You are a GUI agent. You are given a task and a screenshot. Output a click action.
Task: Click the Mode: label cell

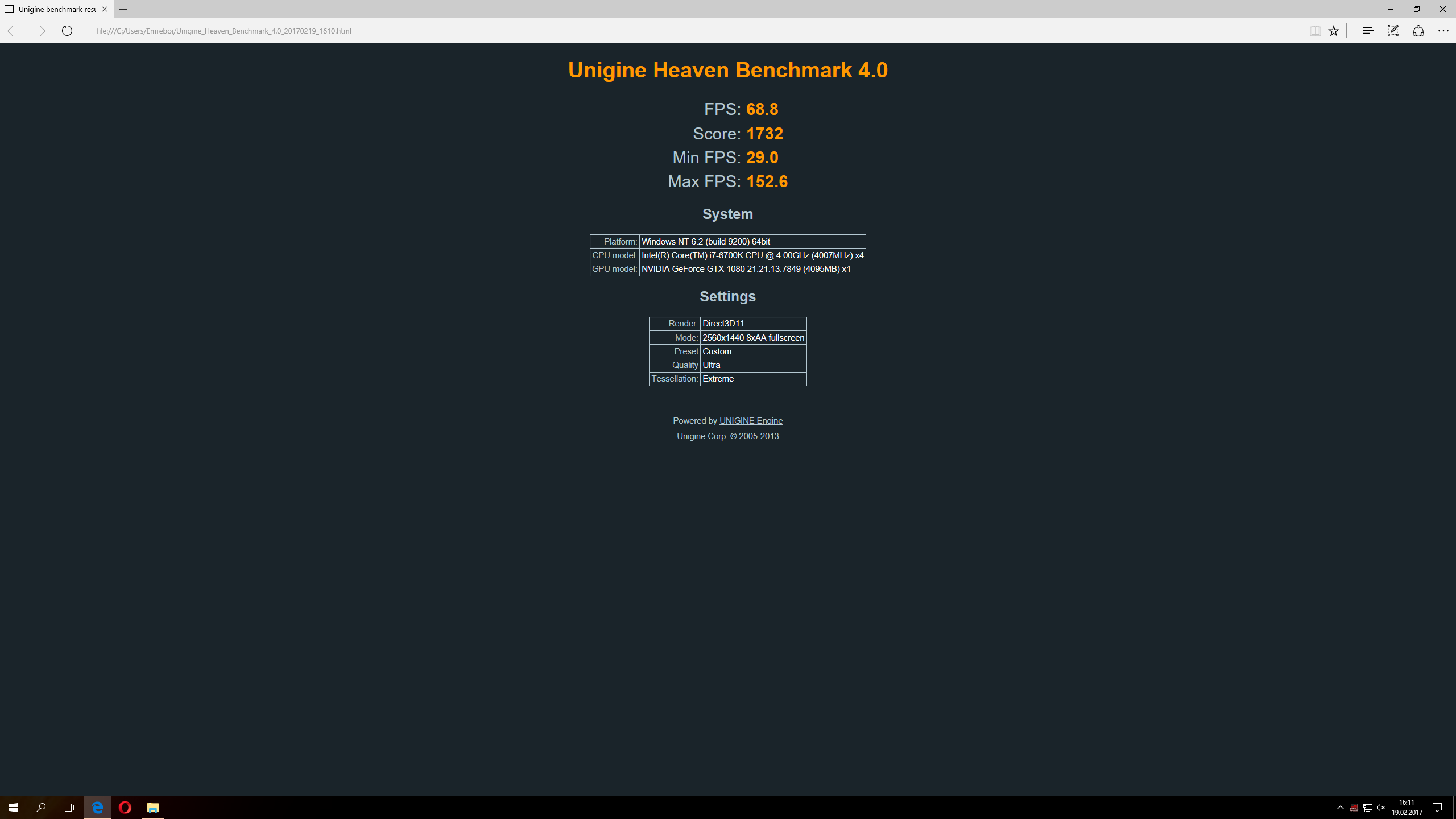click(675, 338)
